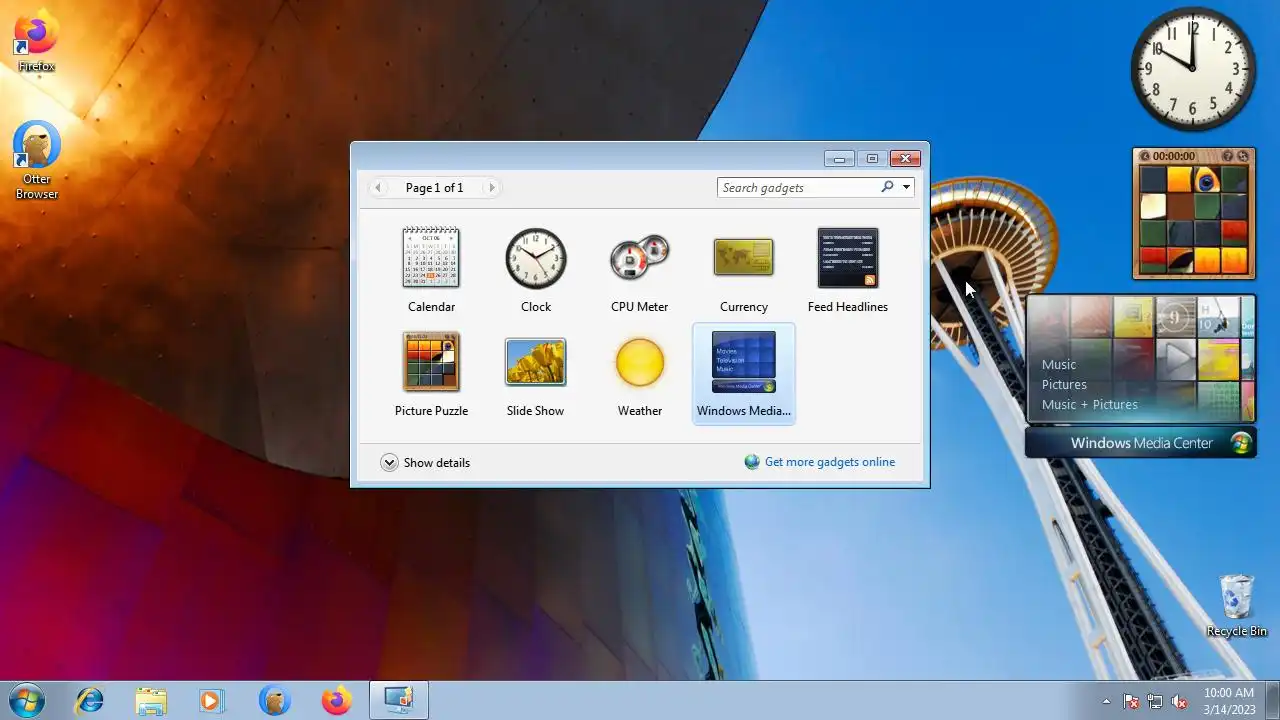
Task: Open the Recycle Bin on the desktop
Action: pyautogui.click(x=1237, y=605)
